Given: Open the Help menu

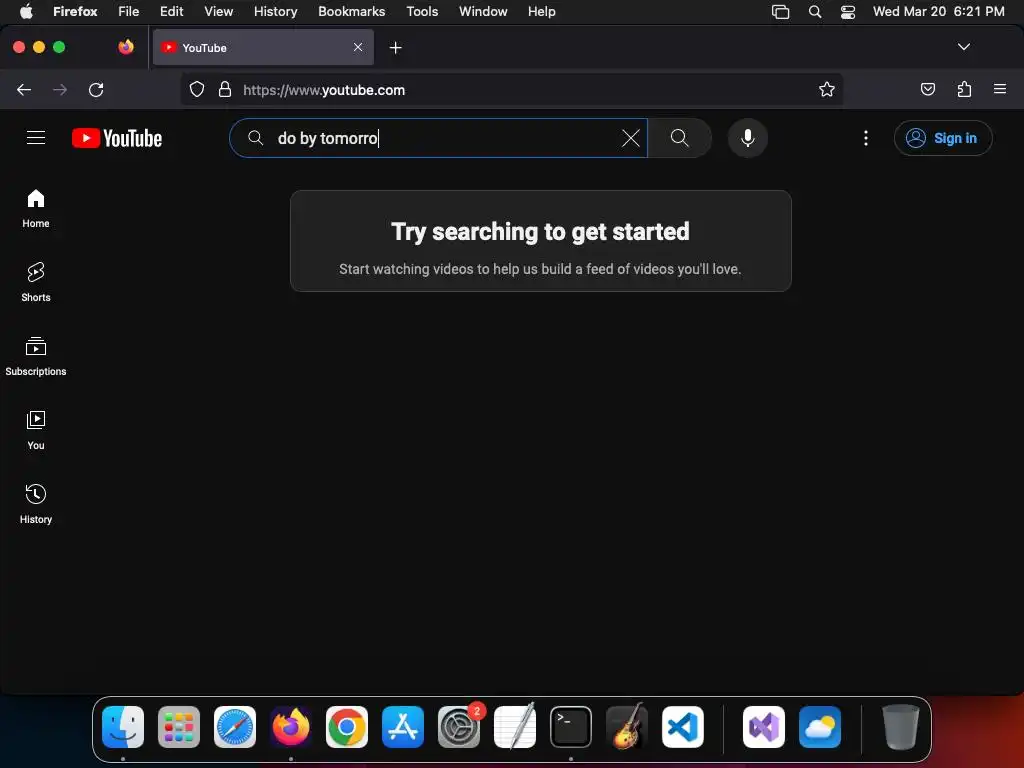Looking at the screenshot, I should click(541, 11).
